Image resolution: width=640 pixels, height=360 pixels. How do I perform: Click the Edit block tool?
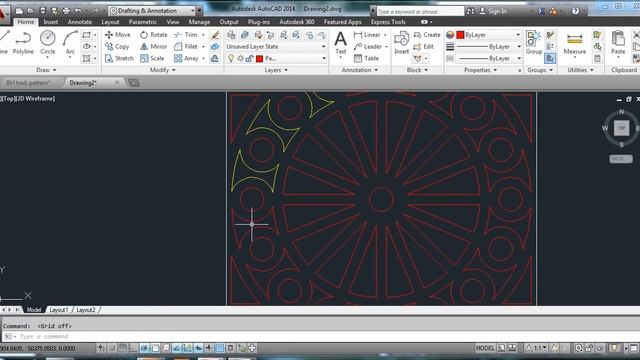click(424, 47)
